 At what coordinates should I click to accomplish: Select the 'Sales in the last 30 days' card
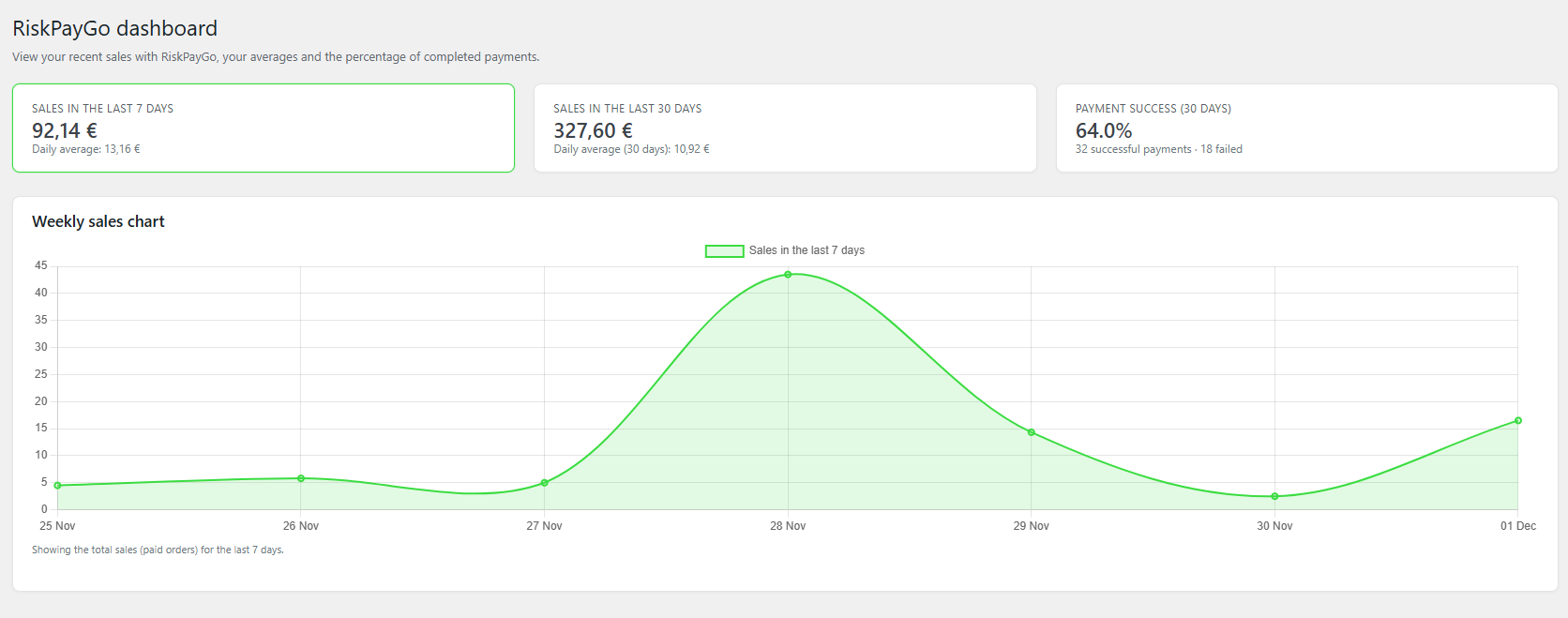click(x=785, y=128)
